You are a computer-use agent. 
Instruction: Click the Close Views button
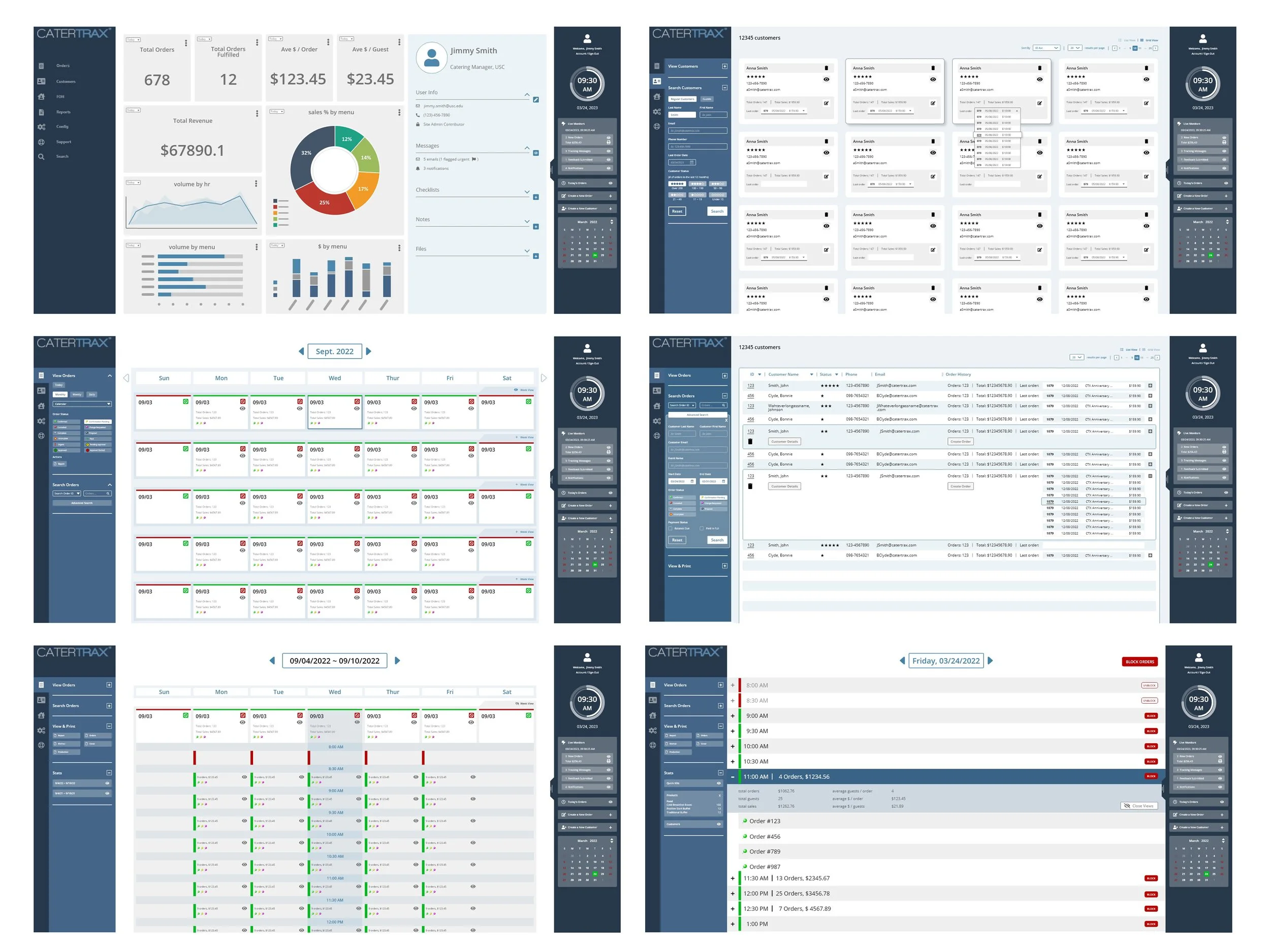click(1138, 806)
